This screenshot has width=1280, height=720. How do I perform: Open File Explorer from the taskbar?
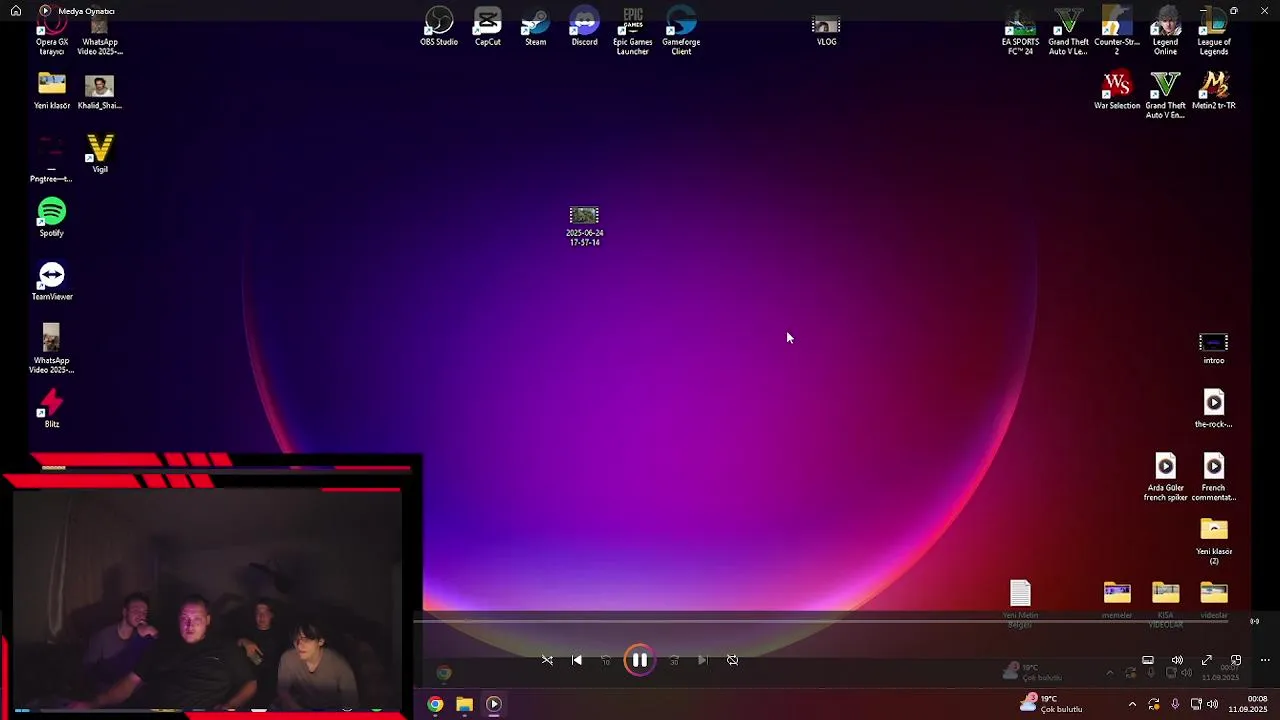coord(464,704)
